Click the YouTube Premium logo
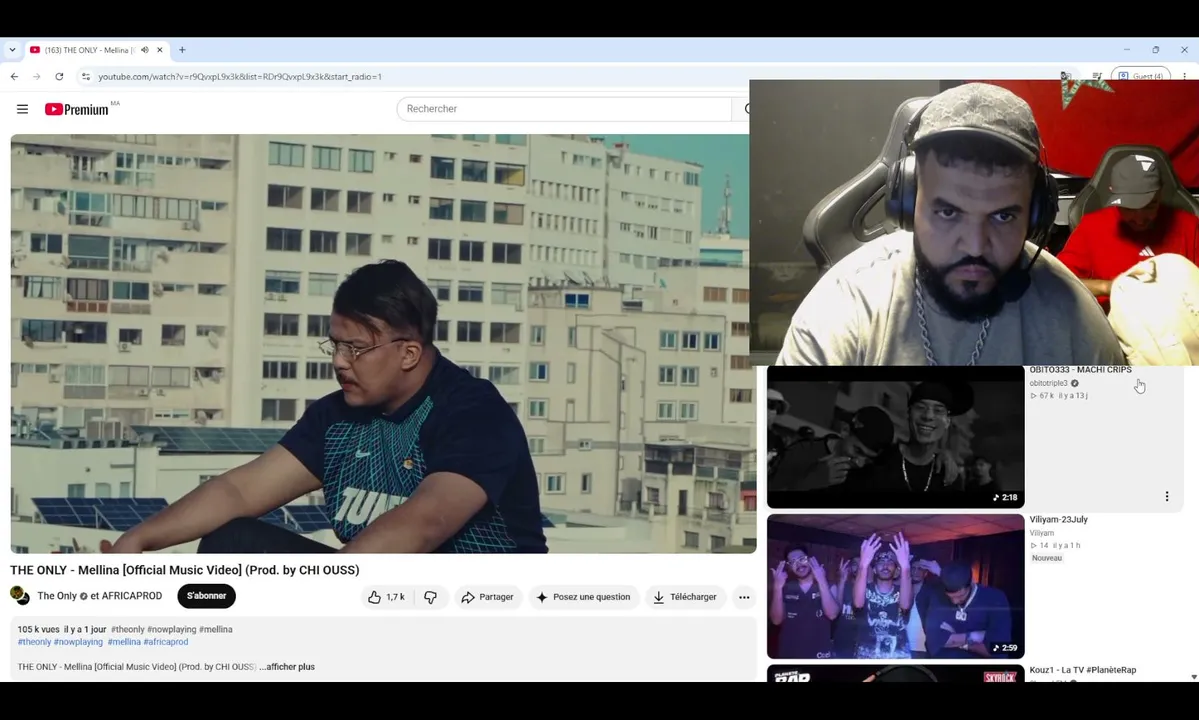Screen dimensions: 1199x720 tap(76, 109)
